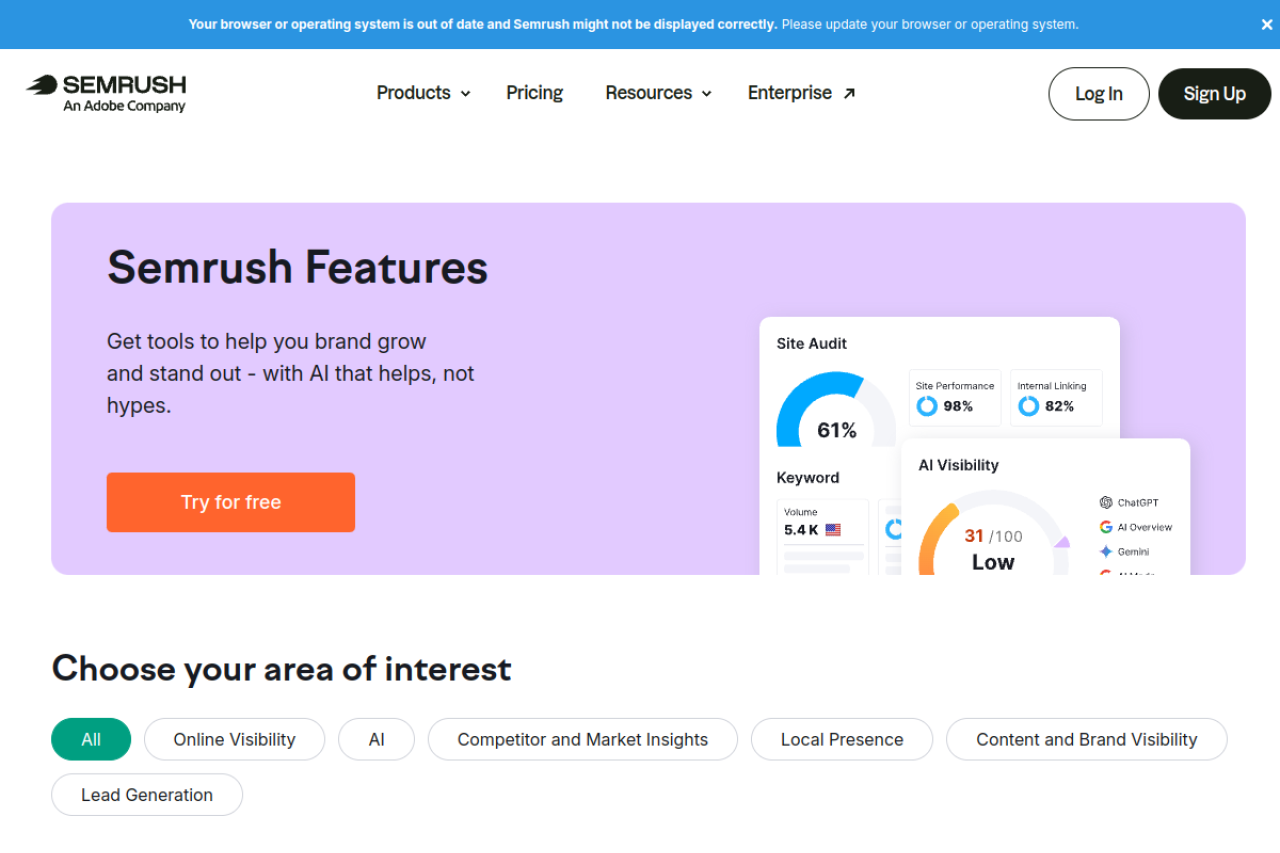
Task: Click the Internal Linking ring icon
Action: pyautogui.click(x=1028, y=406)
